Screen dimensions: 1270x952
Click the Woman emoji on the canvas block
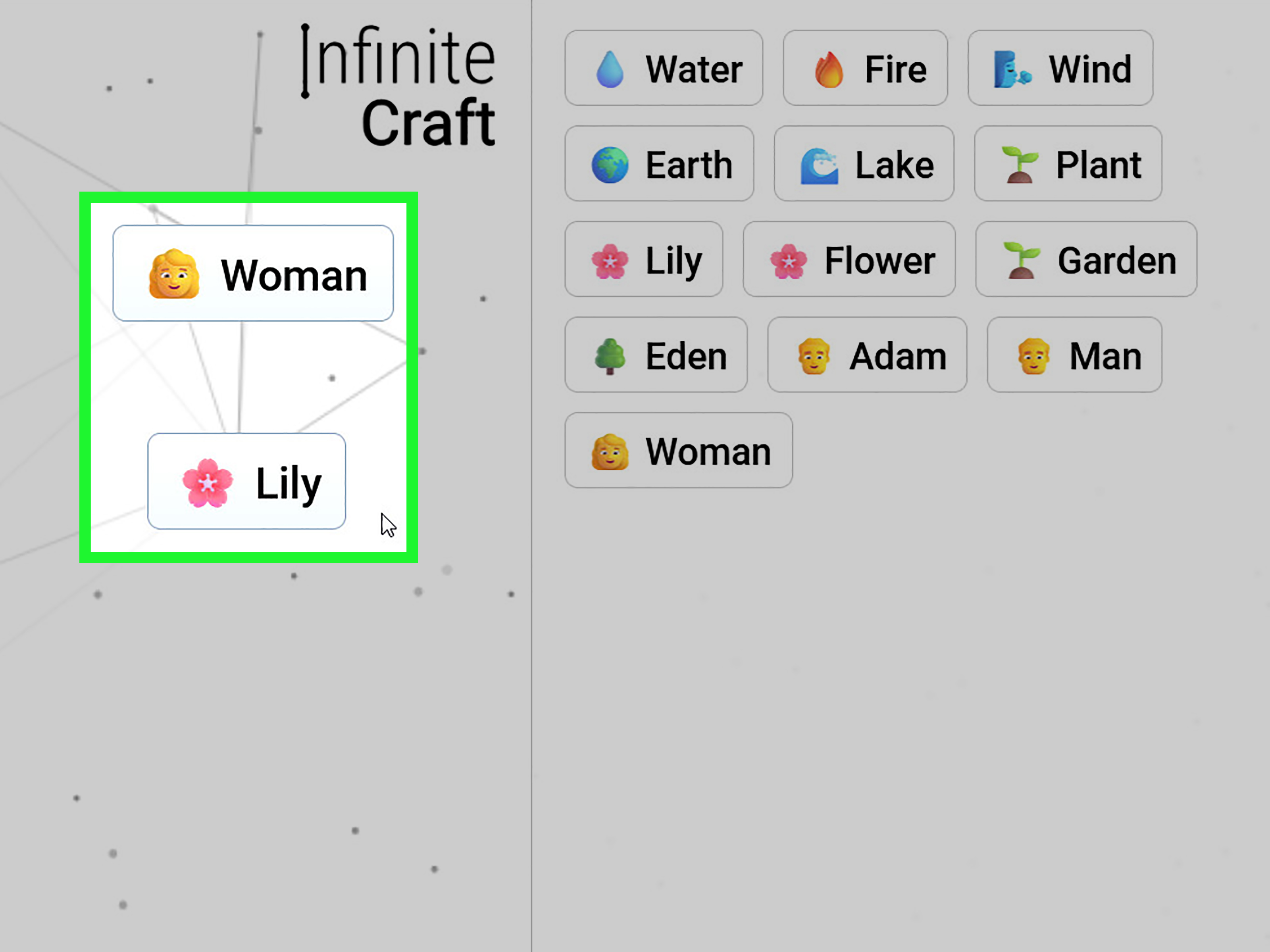173,274
